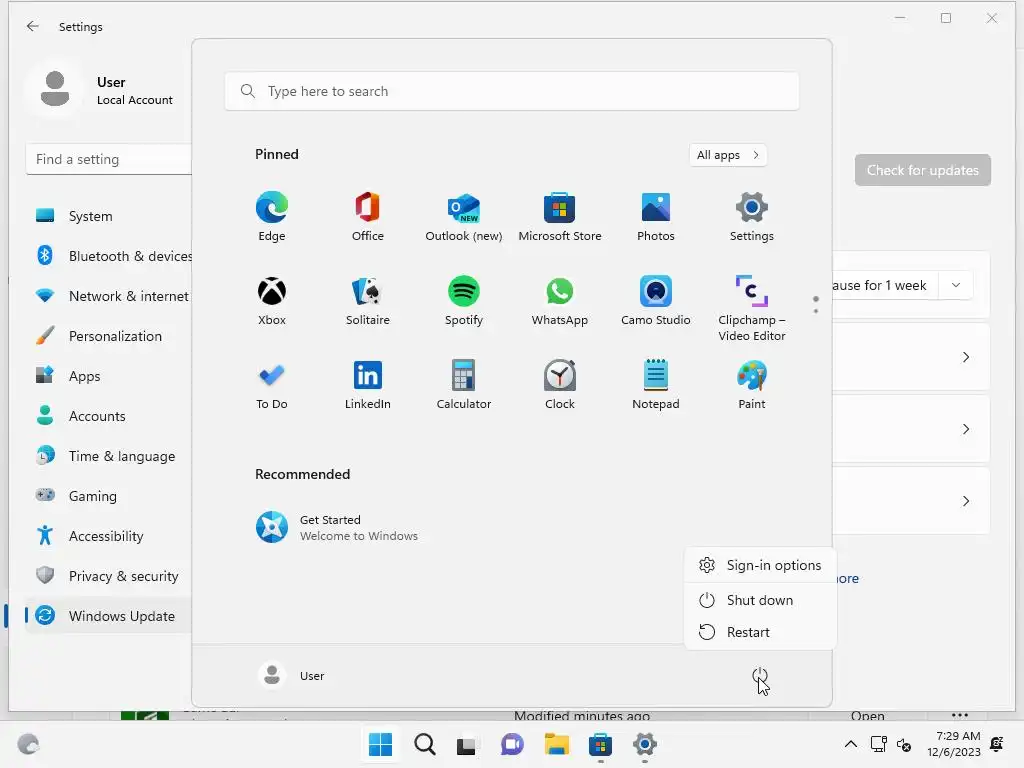Open Clipchamp Video Editor
This screenshot has height=768, width=1024.
752,308
